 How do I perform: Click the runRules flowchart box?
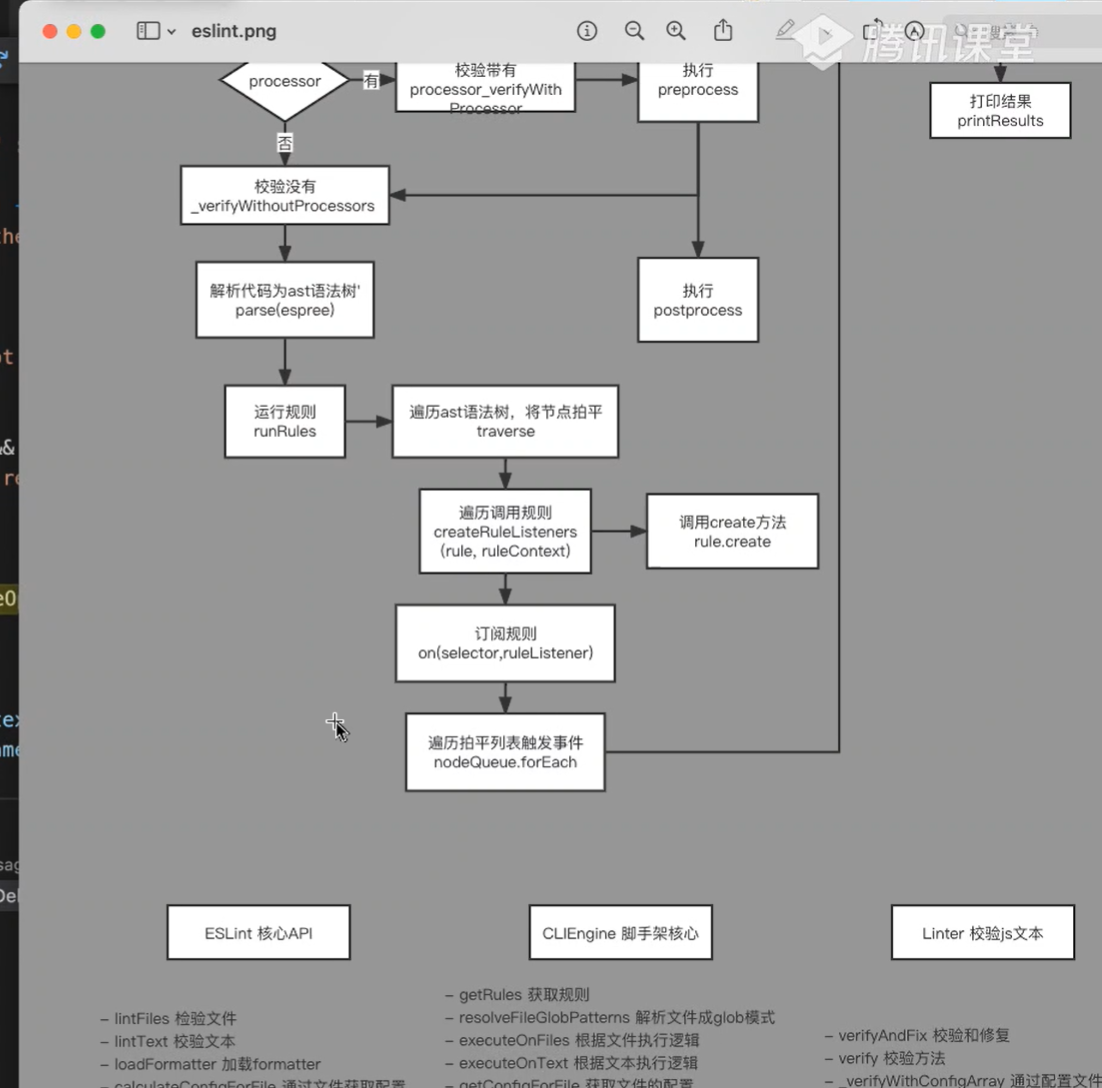click(285, 422)
